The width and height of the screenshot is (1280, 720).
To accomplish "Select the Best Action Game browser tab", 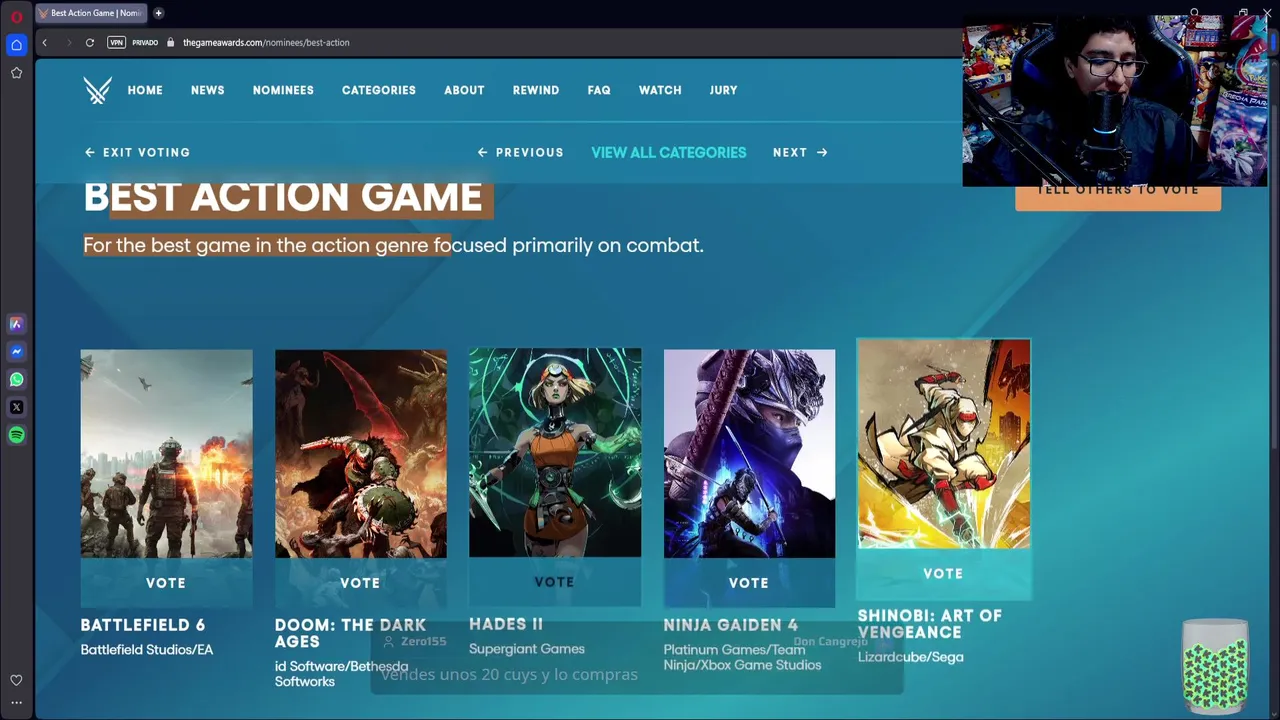I will coord(92,13).
